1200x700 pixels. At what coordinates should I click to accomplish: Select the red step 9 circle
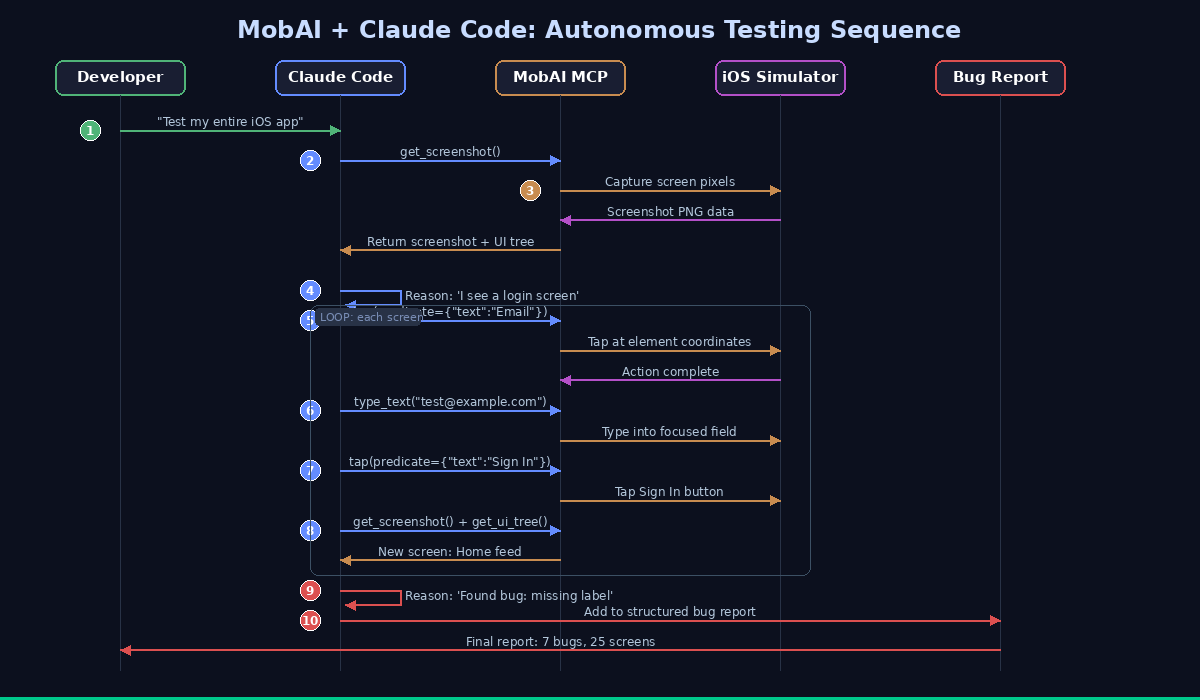coord(310,591)
